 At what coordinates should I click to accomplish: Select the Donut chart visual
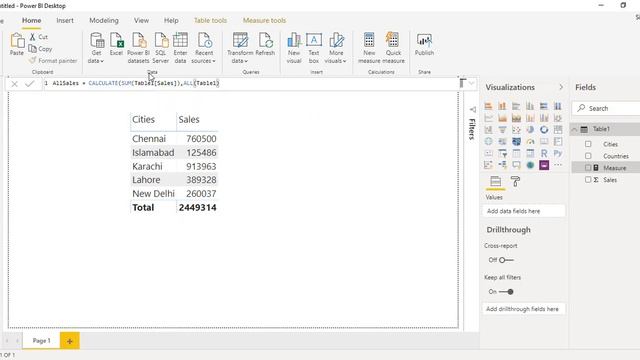click(544, 130)
